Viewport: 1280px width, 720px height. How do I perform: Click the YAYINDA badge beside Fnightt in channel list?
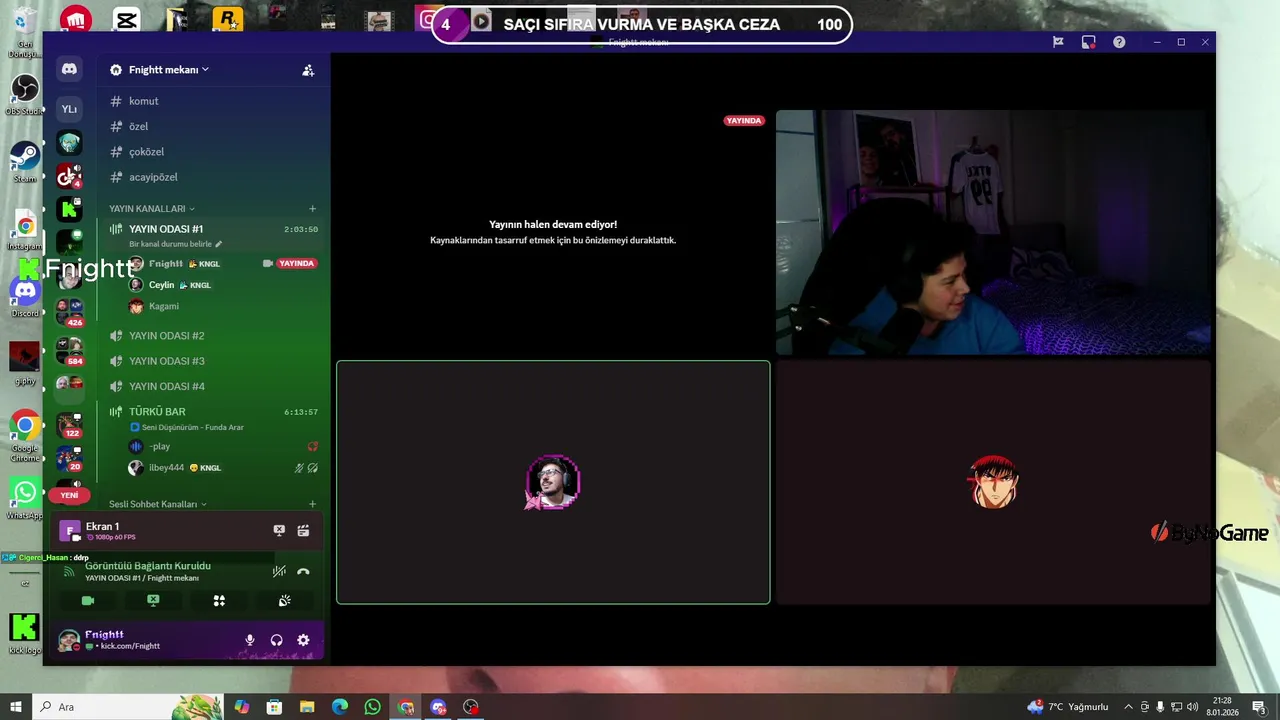296,264
